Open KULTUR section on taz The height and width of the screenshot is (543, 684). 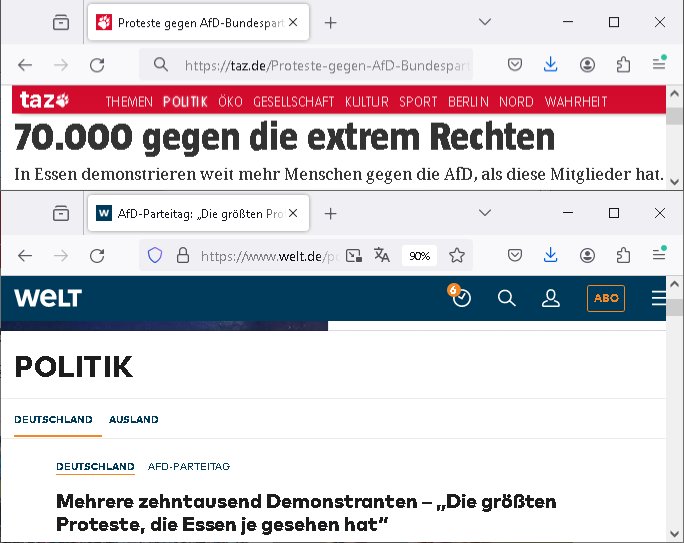(366, 102)
